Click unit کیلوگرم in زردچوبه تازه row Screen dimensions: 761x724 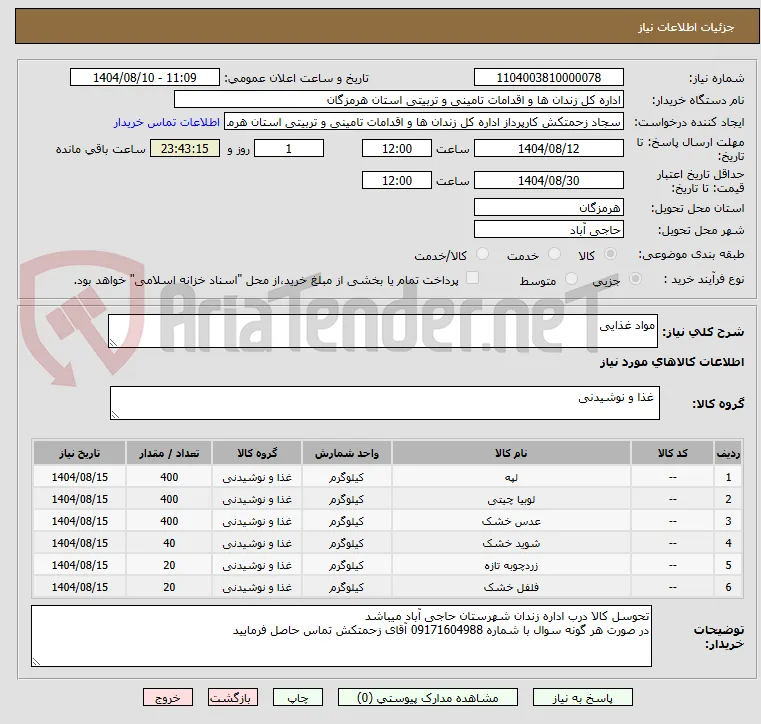click(347, 565)
